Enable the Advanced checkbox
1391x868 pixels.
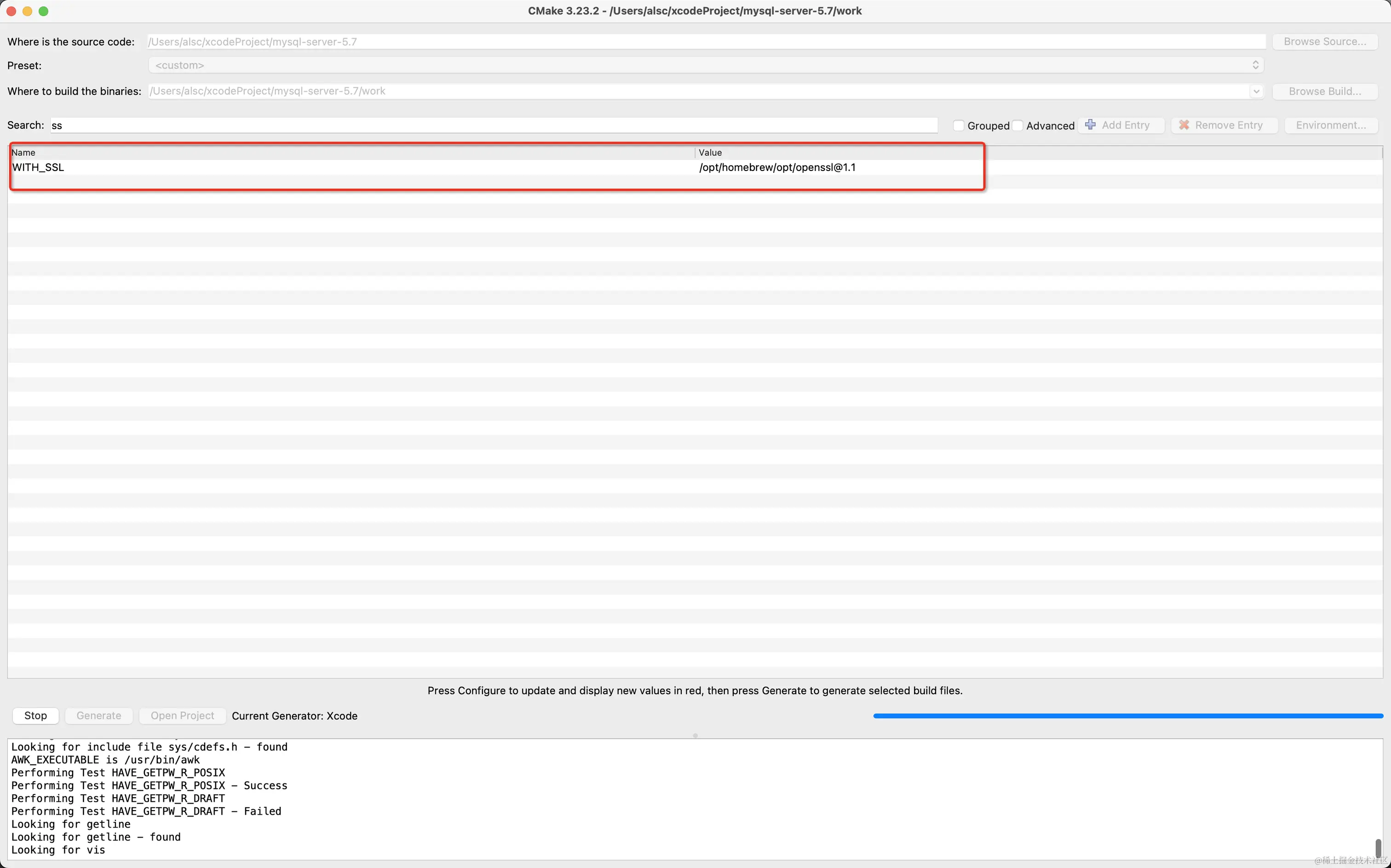[1017, 125]
